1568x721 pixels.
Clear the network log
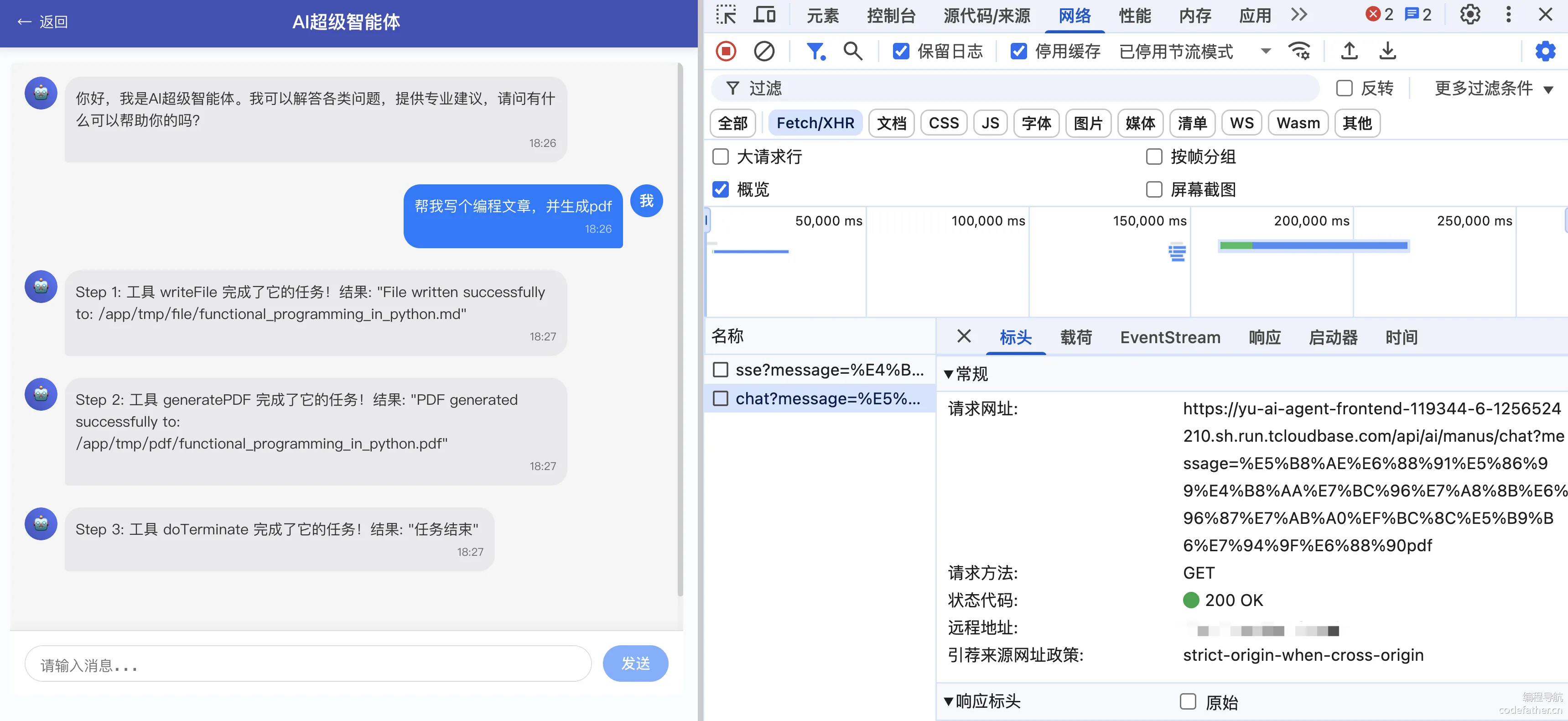pos(764,51)
